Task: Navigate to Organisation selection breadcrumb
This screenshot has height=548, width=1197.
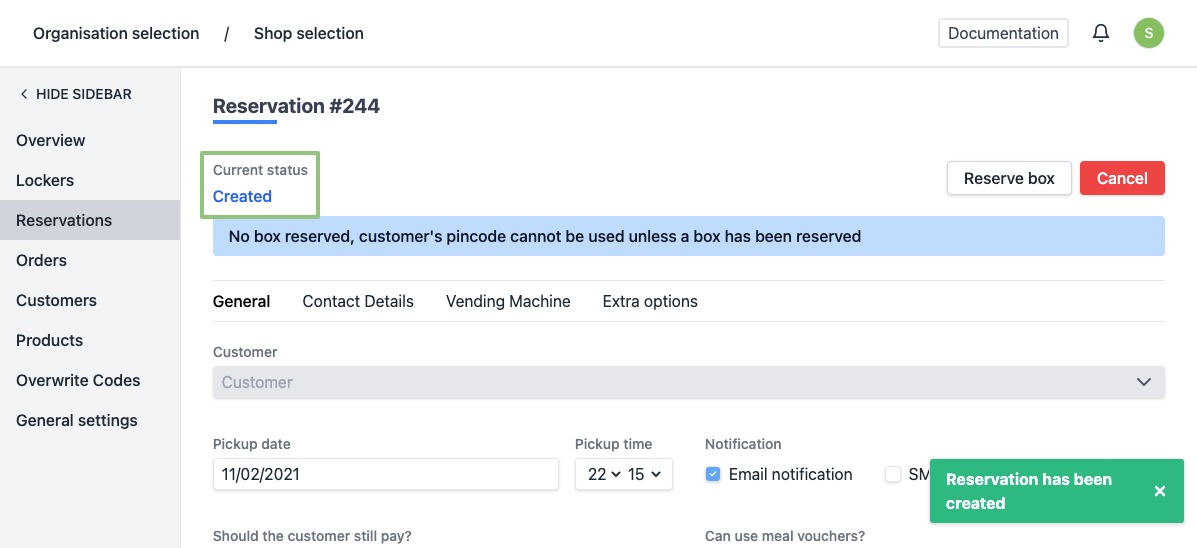Action: click(116, 33)
